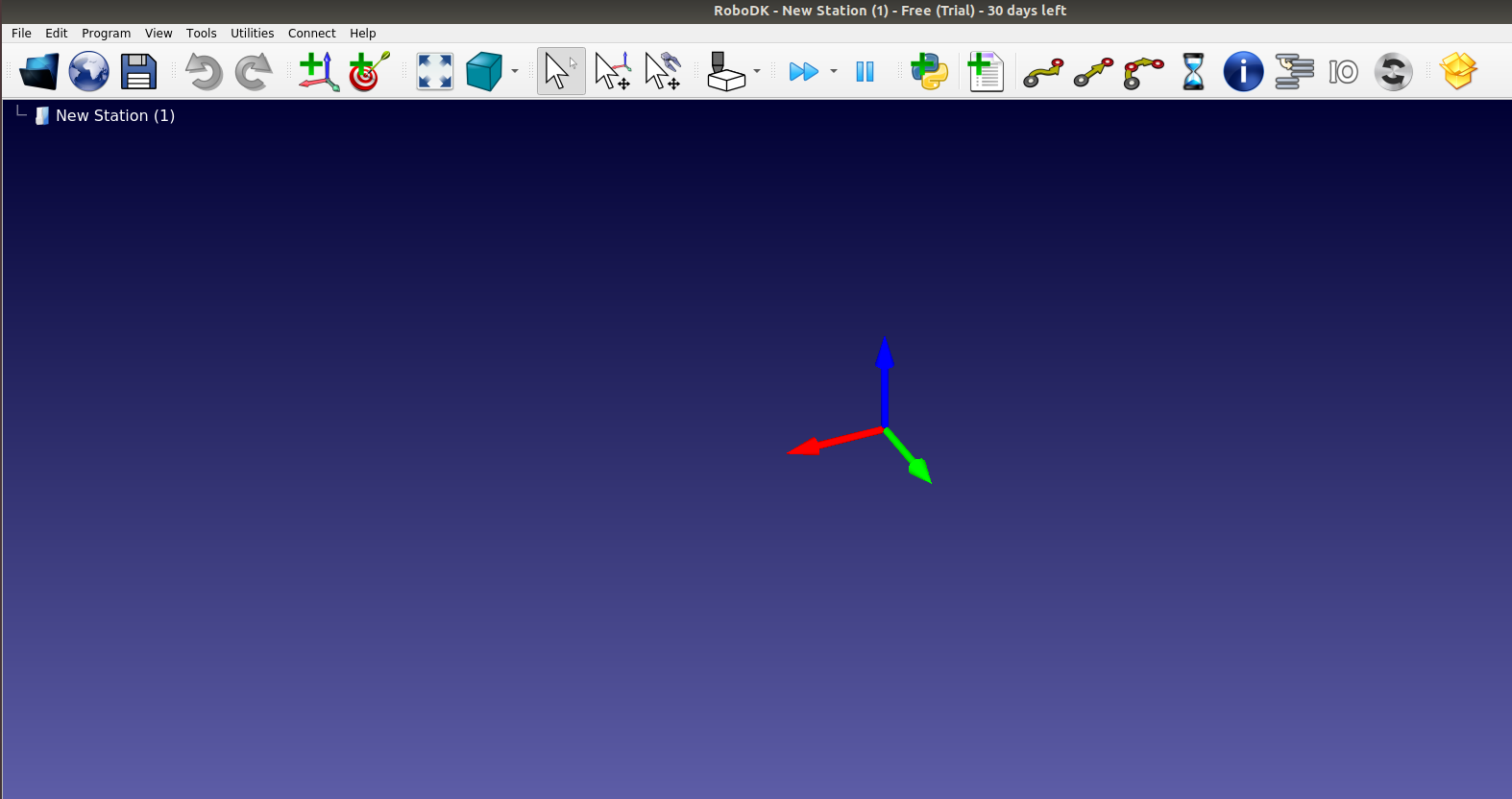Image resolution: width=1512 pixels, height=799 pixels.
Task: Redo the last action
Action: 254,72
